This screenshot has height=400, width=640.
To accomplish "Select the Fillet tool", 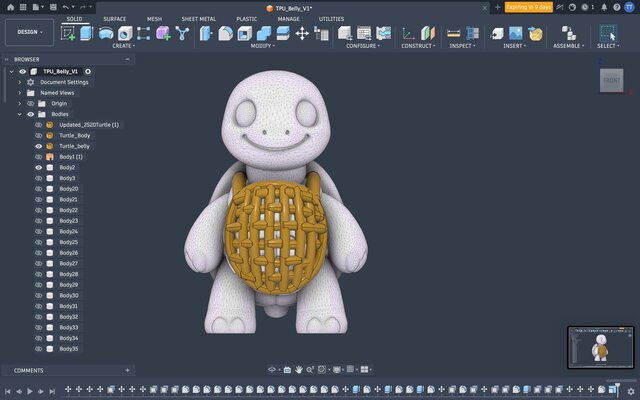I will (x=225, y=33).
